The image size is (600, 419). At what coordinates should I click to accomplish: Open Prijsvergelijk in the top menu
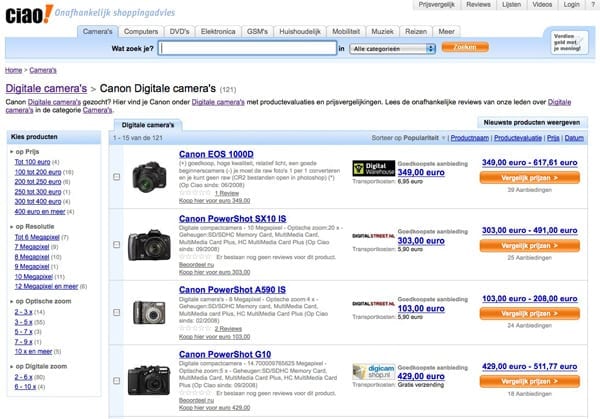point(437,5)
